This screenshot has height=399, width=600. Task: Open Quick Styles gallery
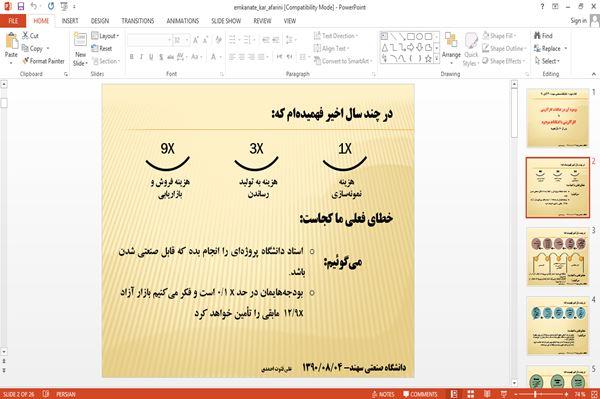click(x=471, y=50)
